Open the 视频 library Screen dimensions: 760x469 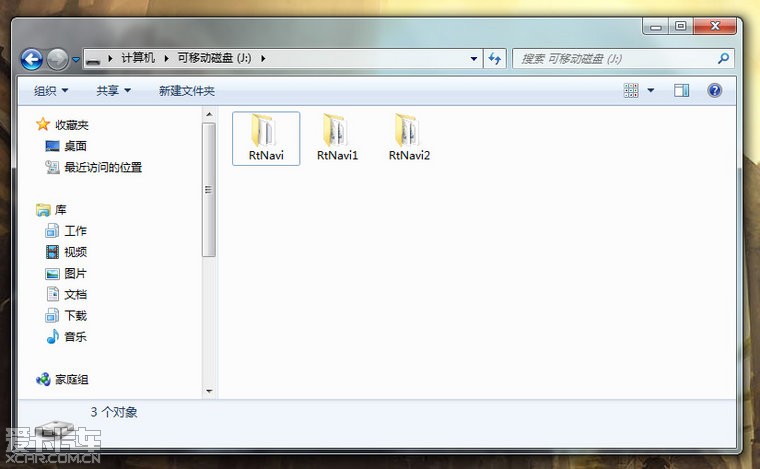tap(76, 252)
